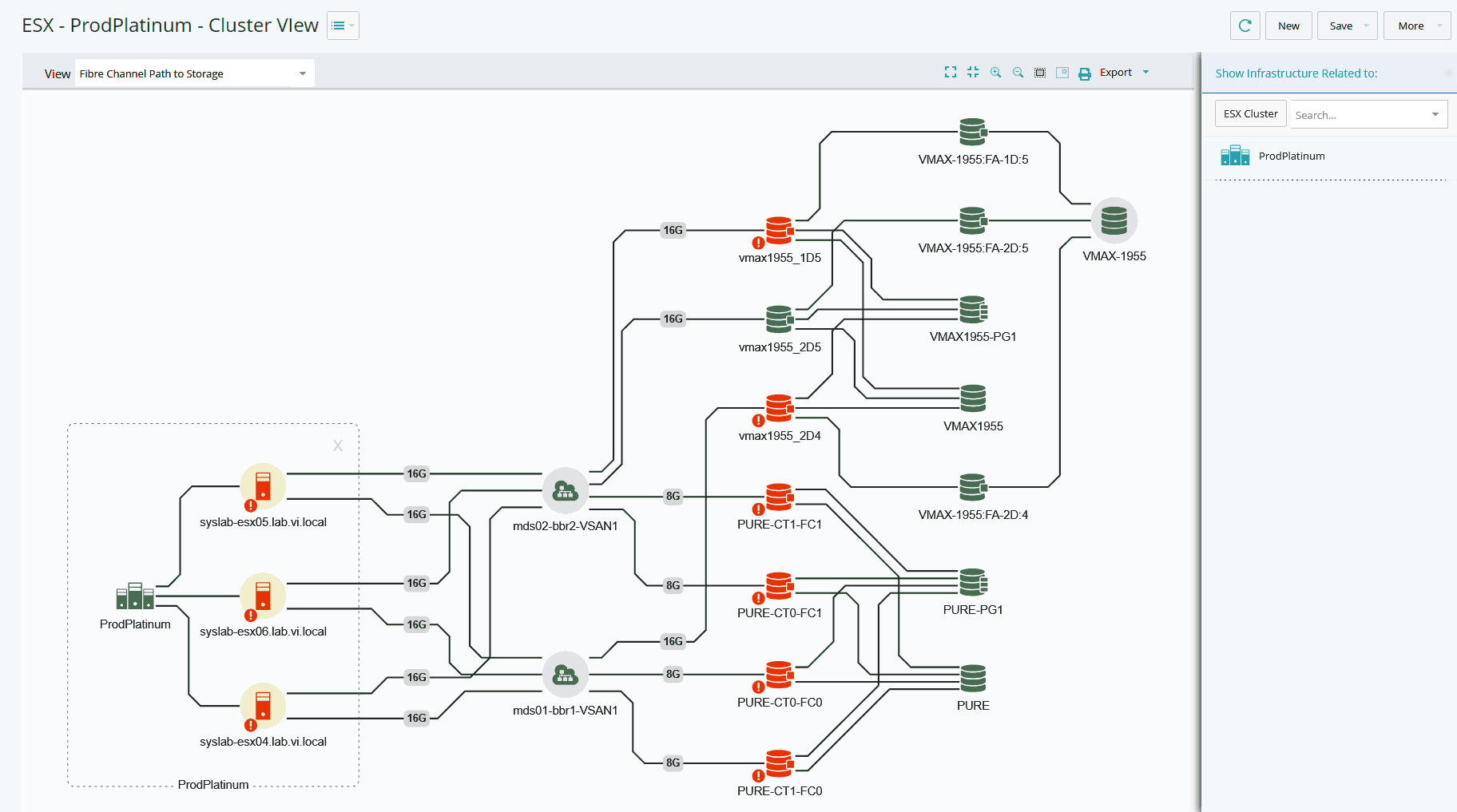Click the VMAX-1955:FA-2D:5 port node

point(973,220)
